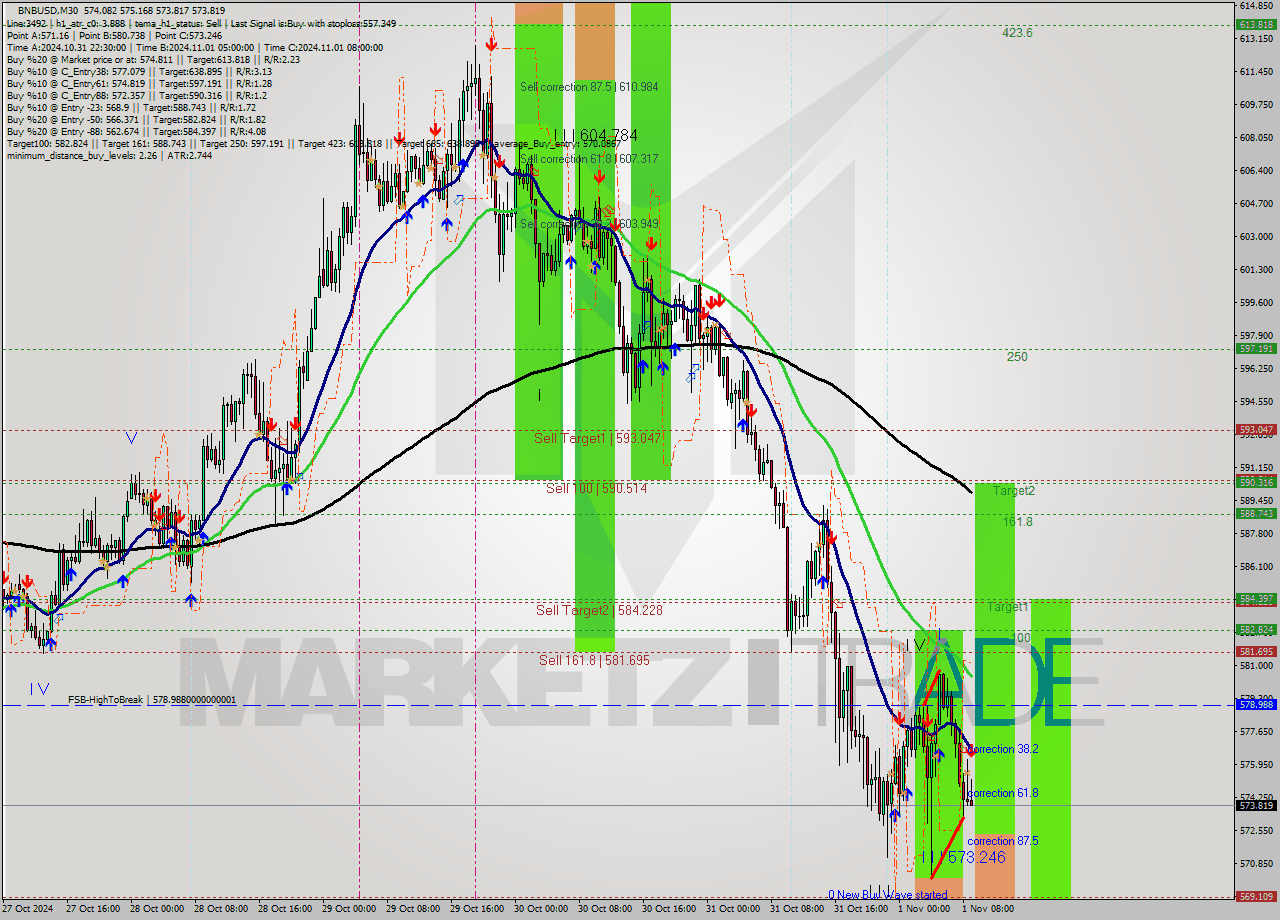Viewport: 1280px width, 920px height.
Task: Select the 'Sell Target1 | 593.047' label
Action: point(597,438)
